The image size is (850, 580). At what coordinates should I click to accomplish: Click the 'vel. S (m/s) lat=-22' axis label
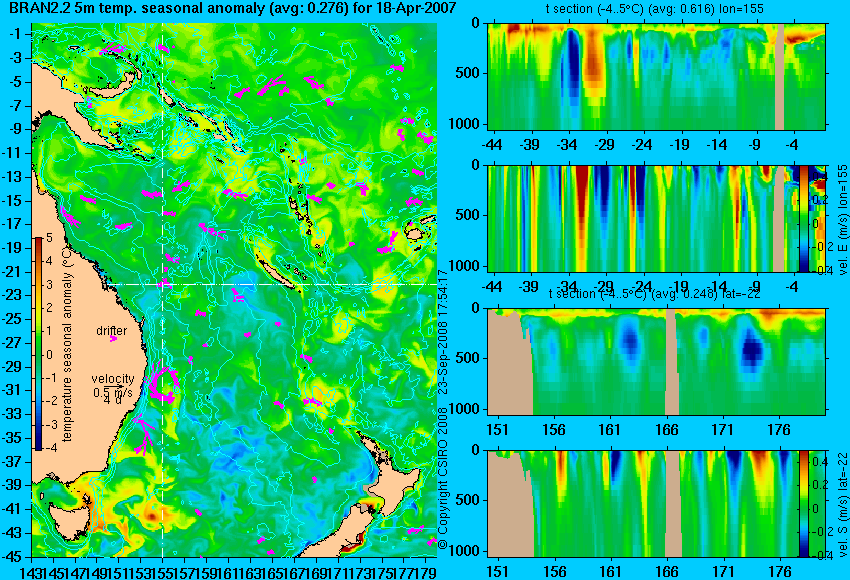tap(842, 504)
